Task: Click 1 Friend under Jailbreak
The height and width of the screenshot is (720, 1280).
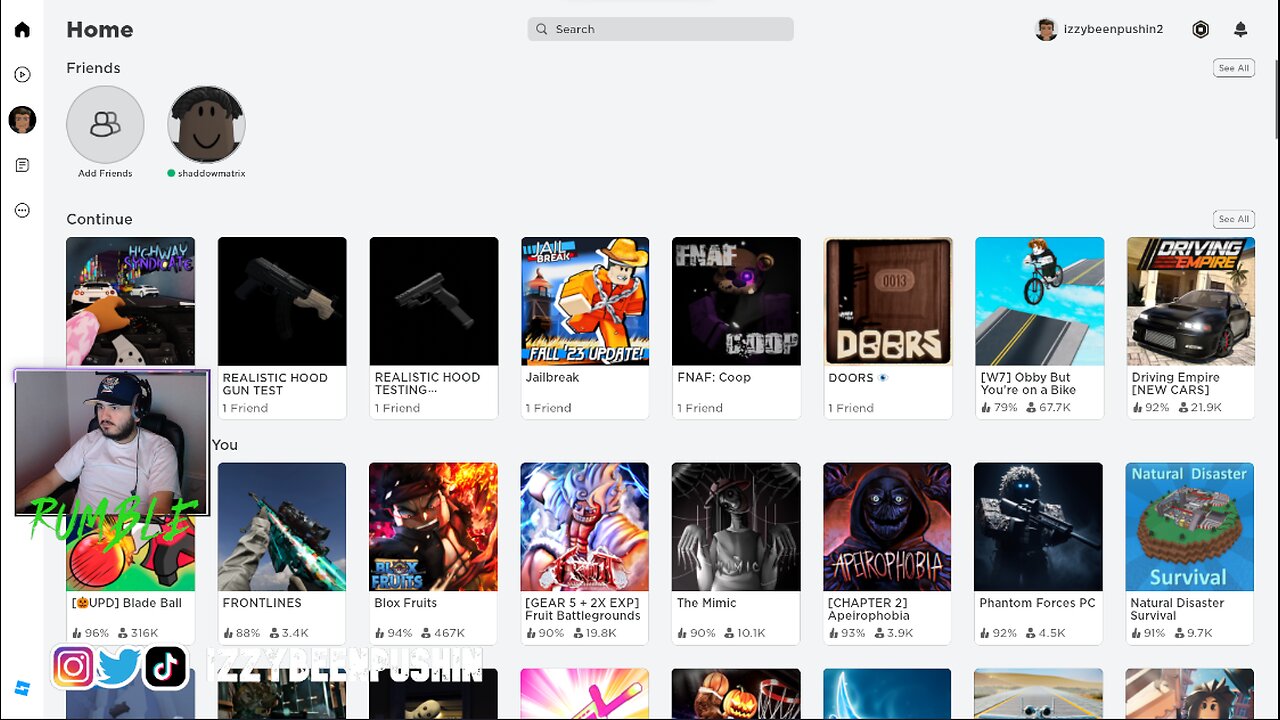Action: click(x=549, y=408)
